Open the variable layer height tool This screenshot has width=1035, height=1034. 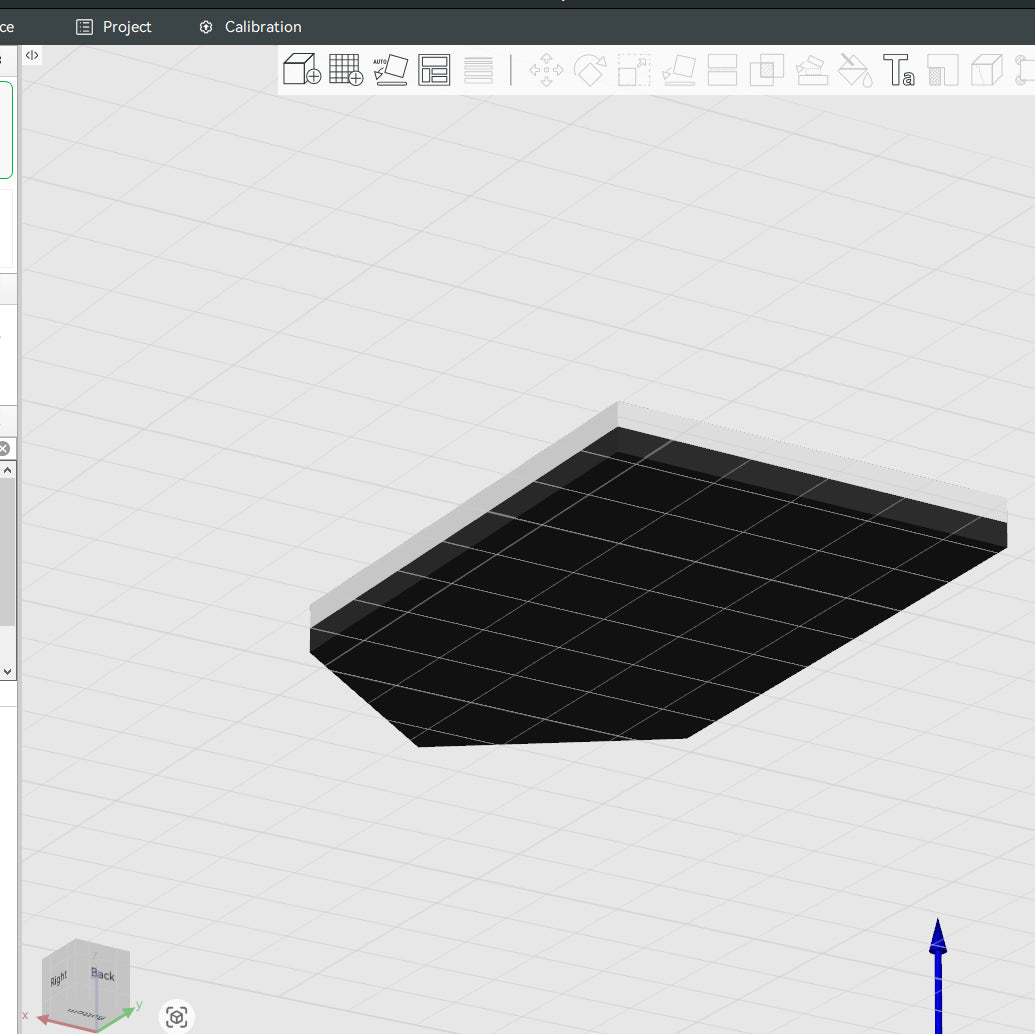(479, 70)
